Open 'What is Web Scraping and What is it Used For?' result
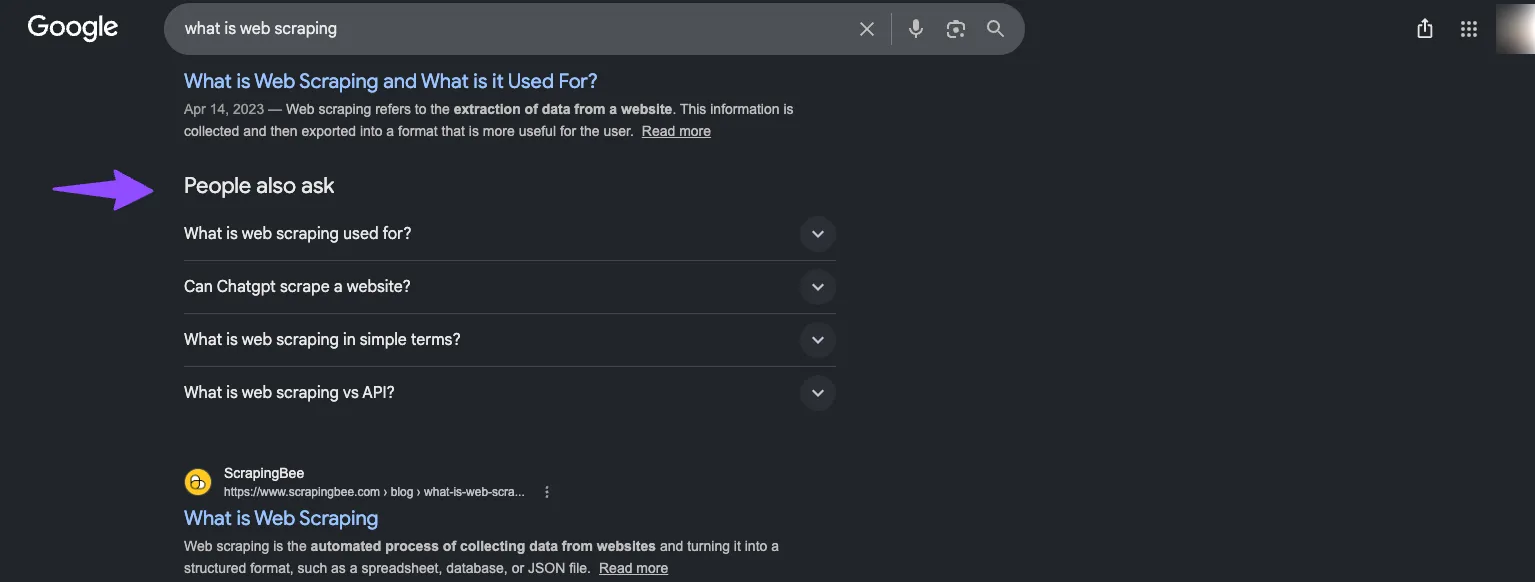1535x582 pixels. (x=391, y=81)
